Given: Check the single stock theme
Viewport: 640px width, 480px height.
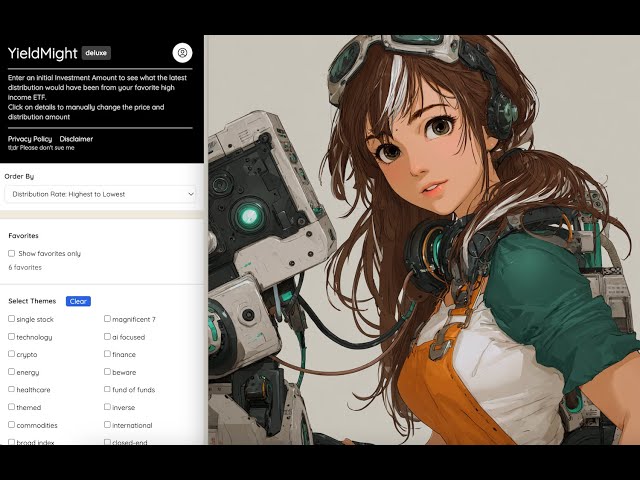Looking at the screenshot, I should pyautogui.click(x=11, y=319).
